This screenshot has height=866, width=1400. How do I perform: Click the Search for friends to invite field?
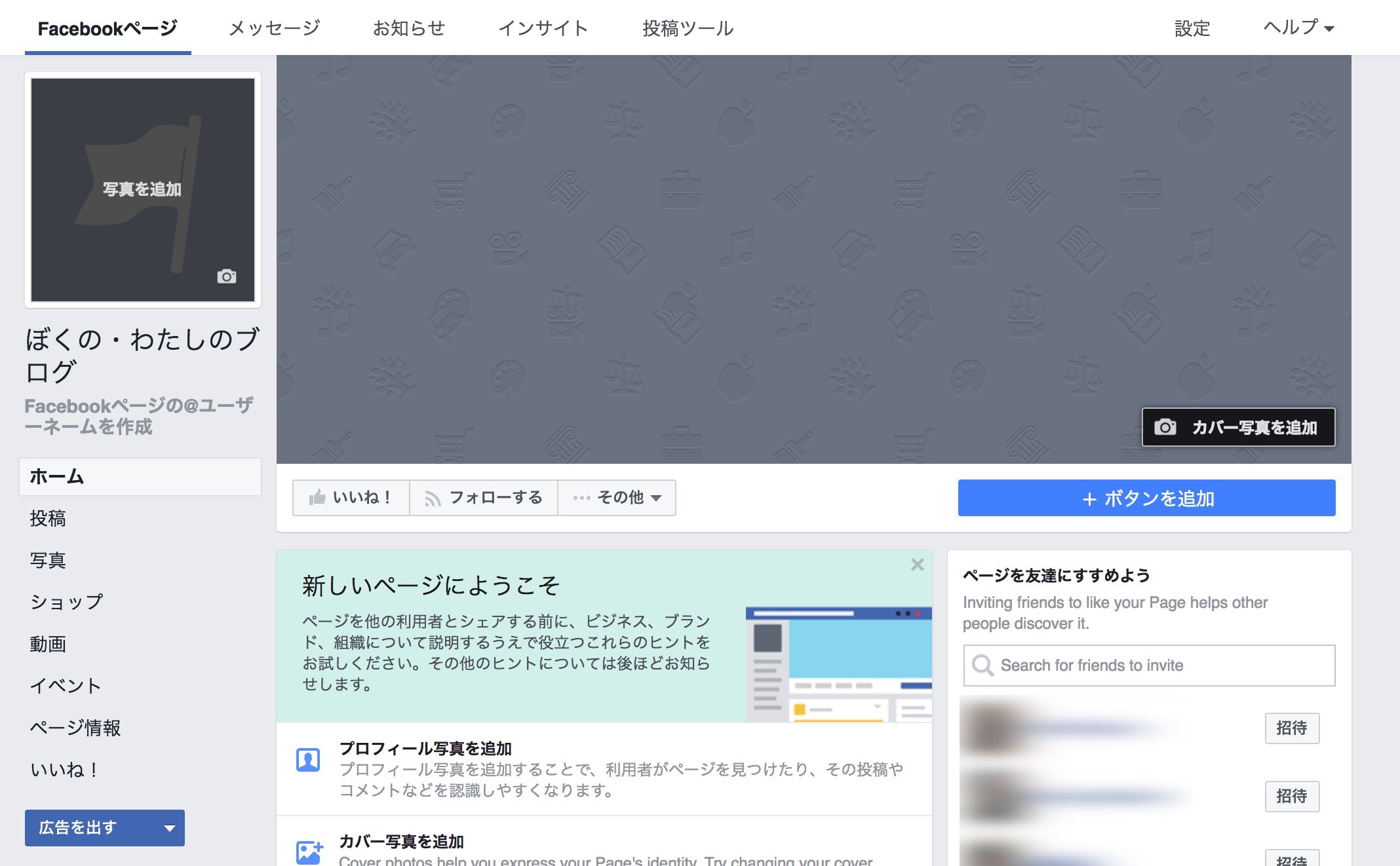[1149, 665]
